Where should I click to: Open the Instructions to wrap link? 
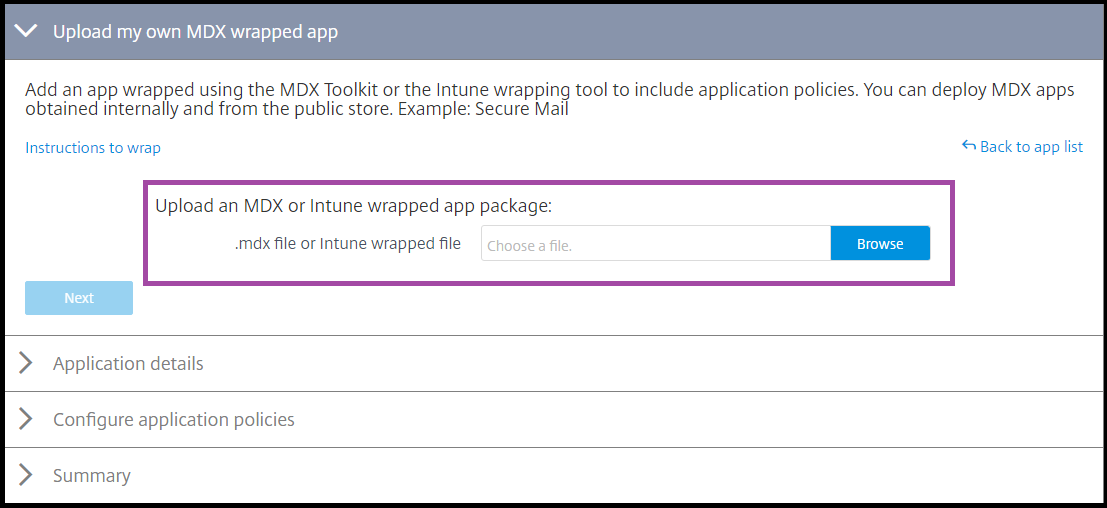click(93, 148)
